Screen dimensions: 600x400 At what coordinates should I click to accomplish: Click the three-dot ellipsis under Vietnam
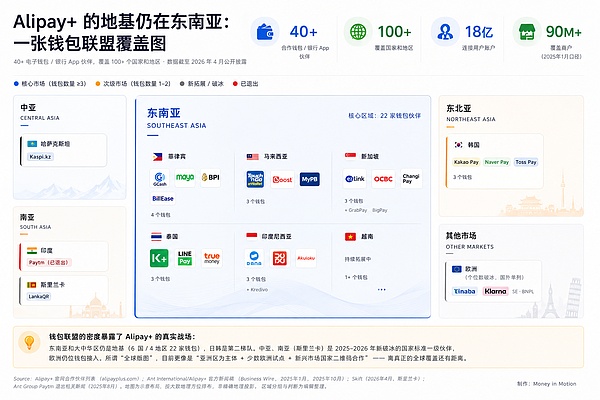(382, 289)
